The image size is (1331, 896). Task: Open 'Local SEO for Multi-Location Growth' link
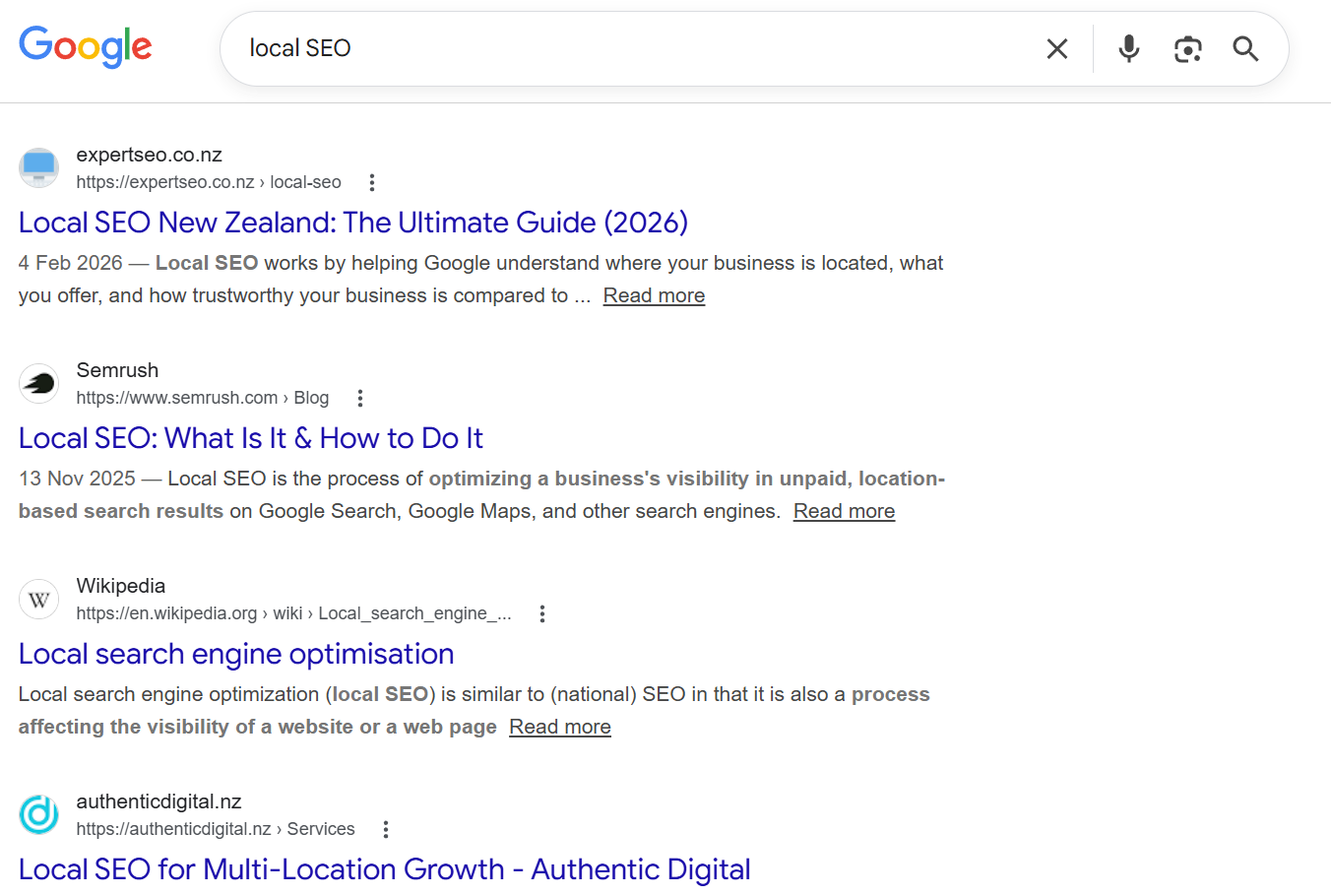[385, 869]
